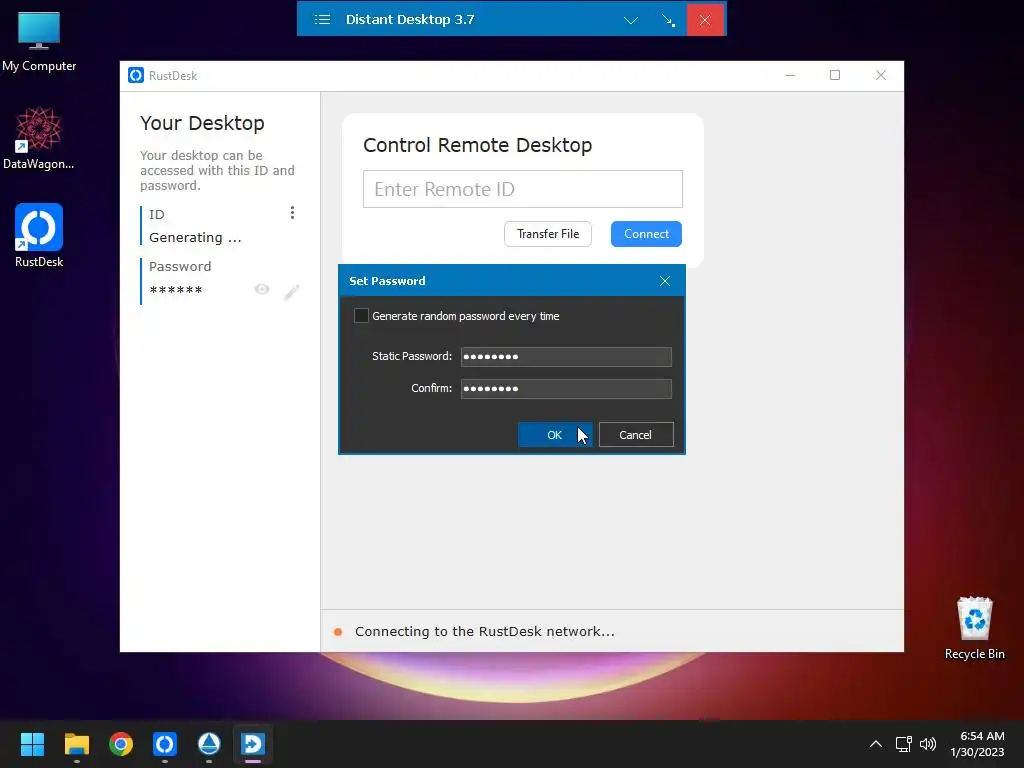Close the Distant Desktop toolbar
This screenshot has height=768, width=1024.
705,20
